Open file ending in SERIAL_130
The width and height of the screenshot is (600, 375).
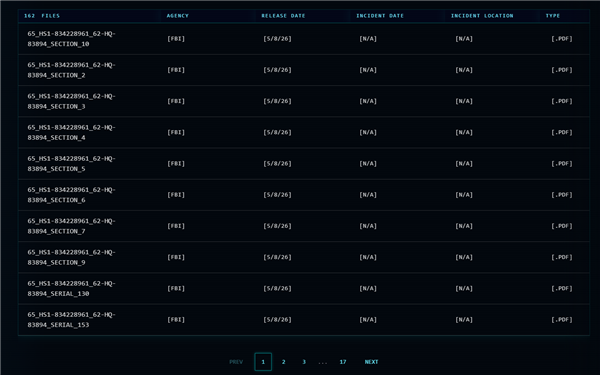click(71, 288)
